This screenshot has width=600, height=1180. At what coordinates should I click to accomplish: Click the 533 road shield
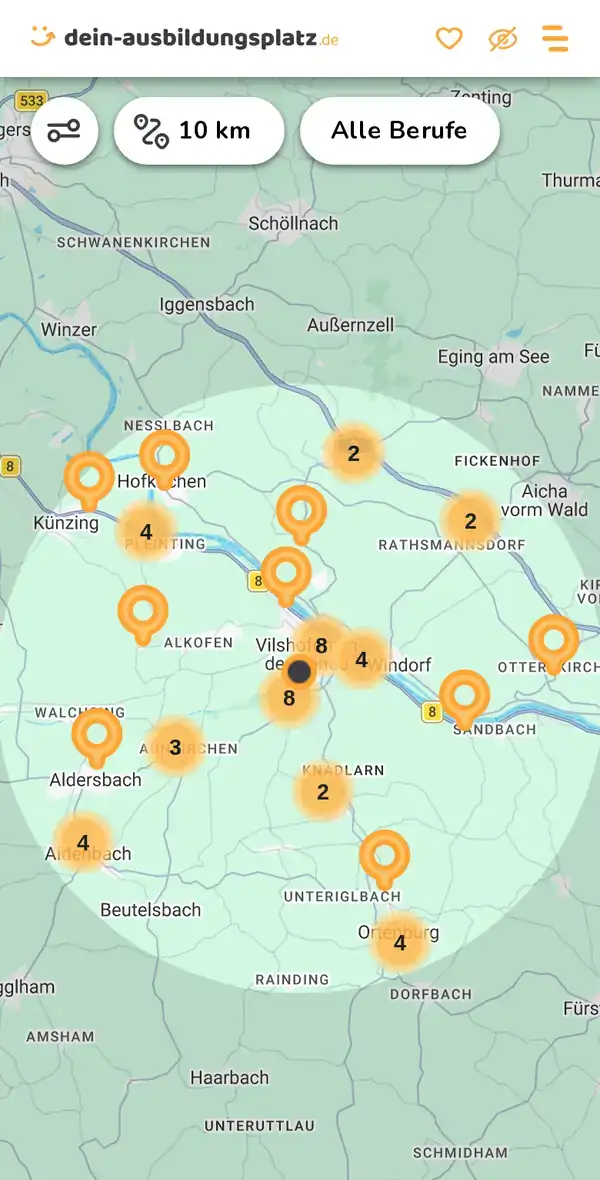[32, 100]
